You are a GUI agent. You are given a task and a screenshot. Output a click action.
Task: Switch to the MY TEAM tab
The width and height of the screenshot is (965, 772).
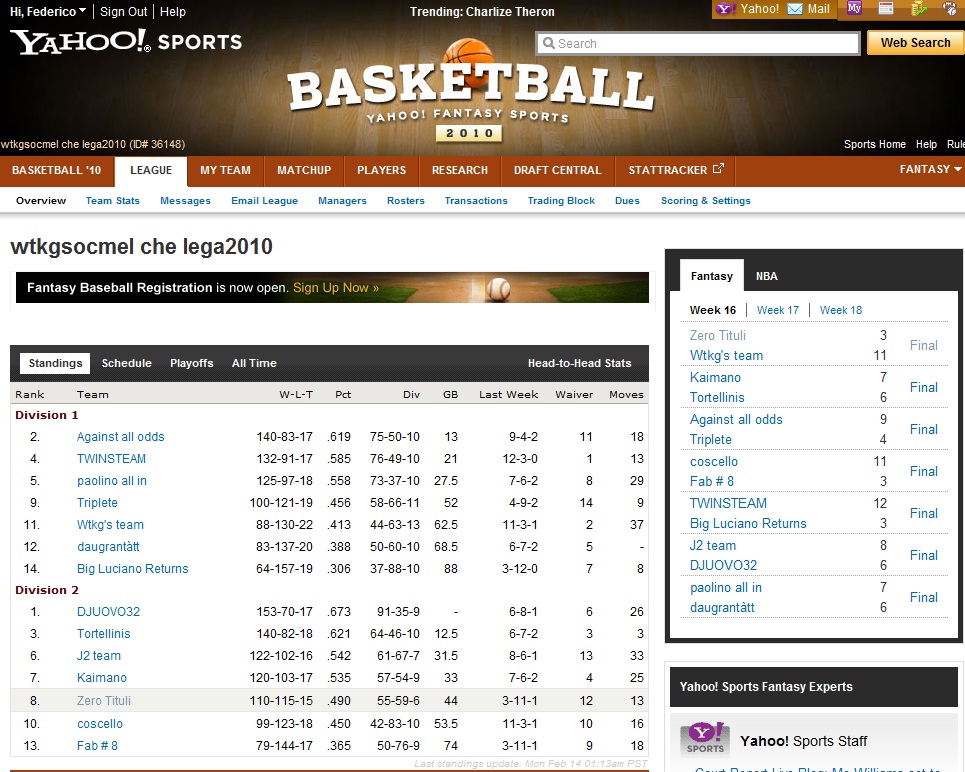pos(225,170)
